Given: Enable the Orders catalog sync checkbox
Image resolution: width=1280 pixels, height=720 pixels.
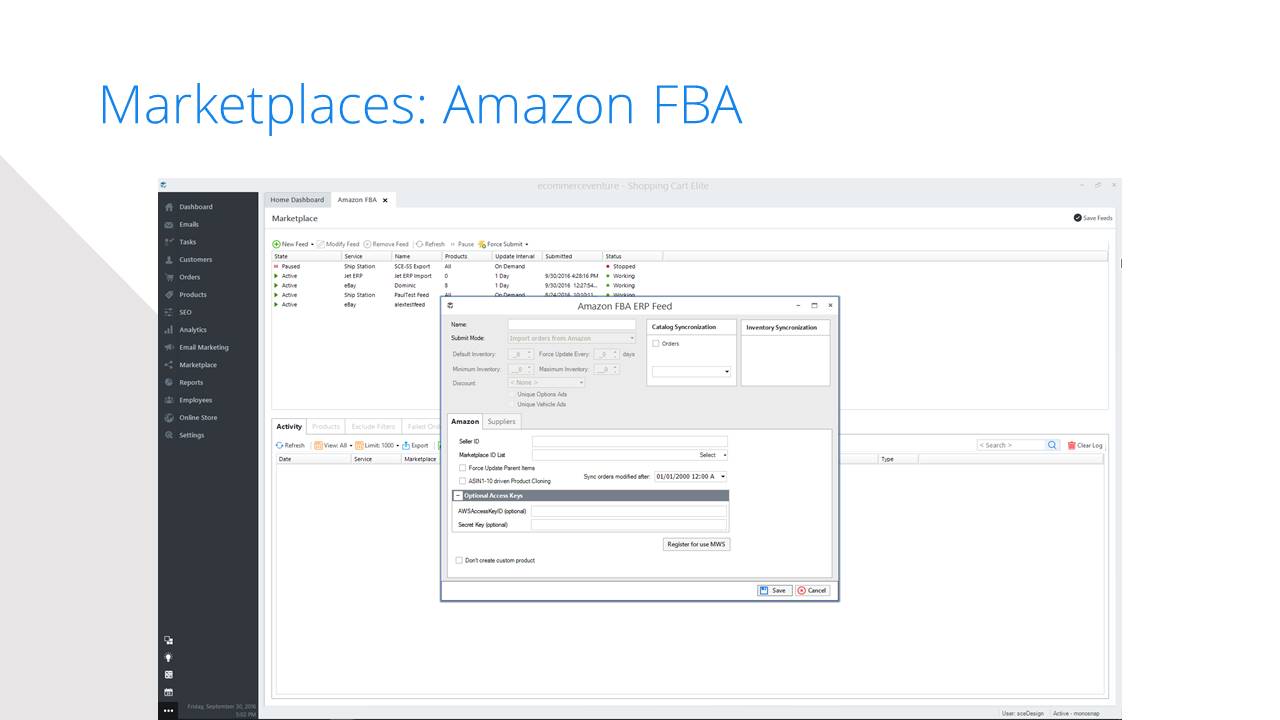Looking at the screenshot, I should (656, 344).
